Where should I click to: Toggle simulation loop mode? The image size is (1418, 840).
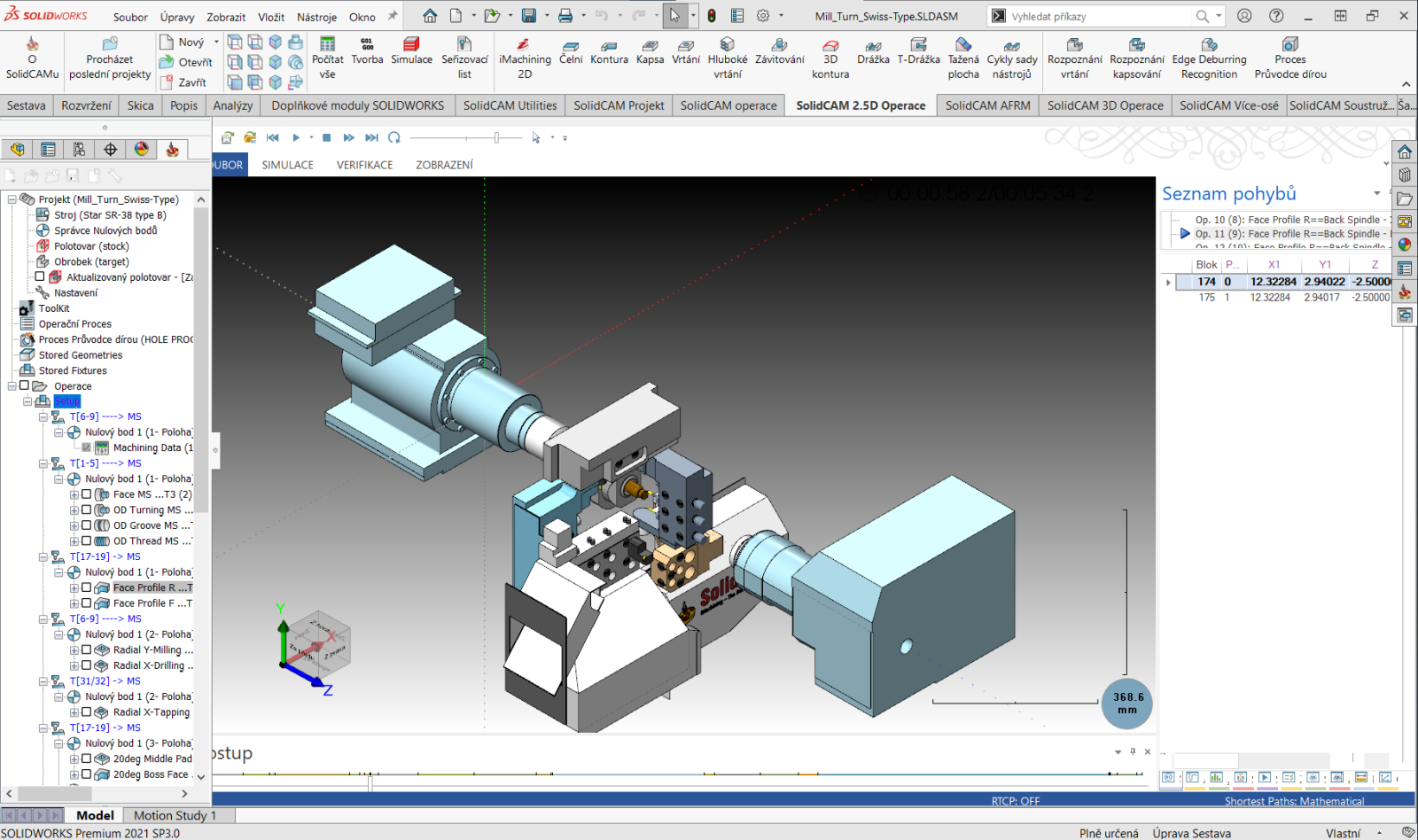point(394,137)
